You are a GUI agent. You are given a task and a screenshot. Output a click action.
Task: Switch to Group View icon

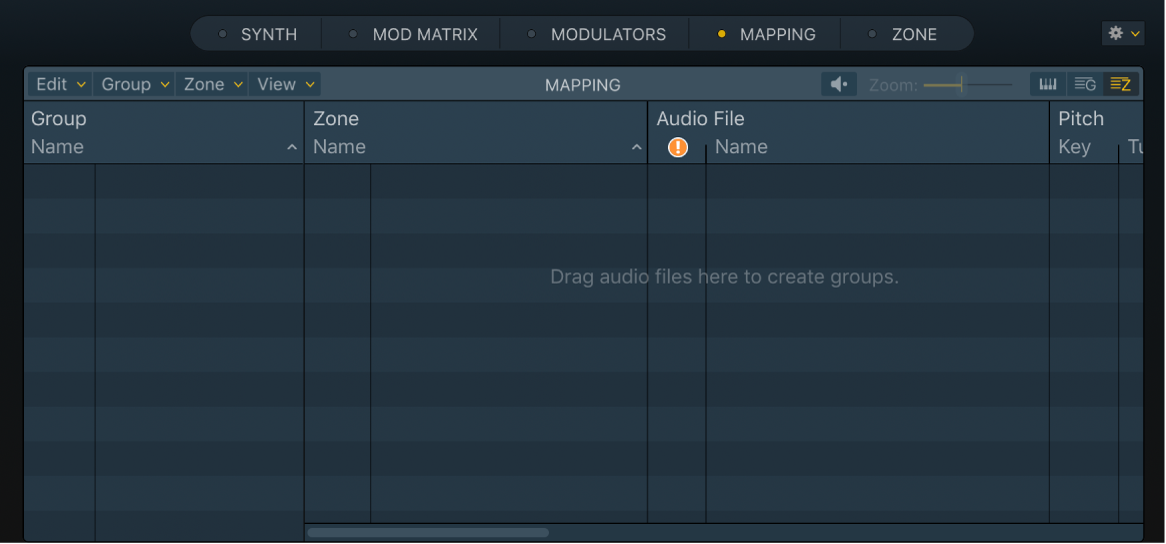click(x=1084, y=85)
